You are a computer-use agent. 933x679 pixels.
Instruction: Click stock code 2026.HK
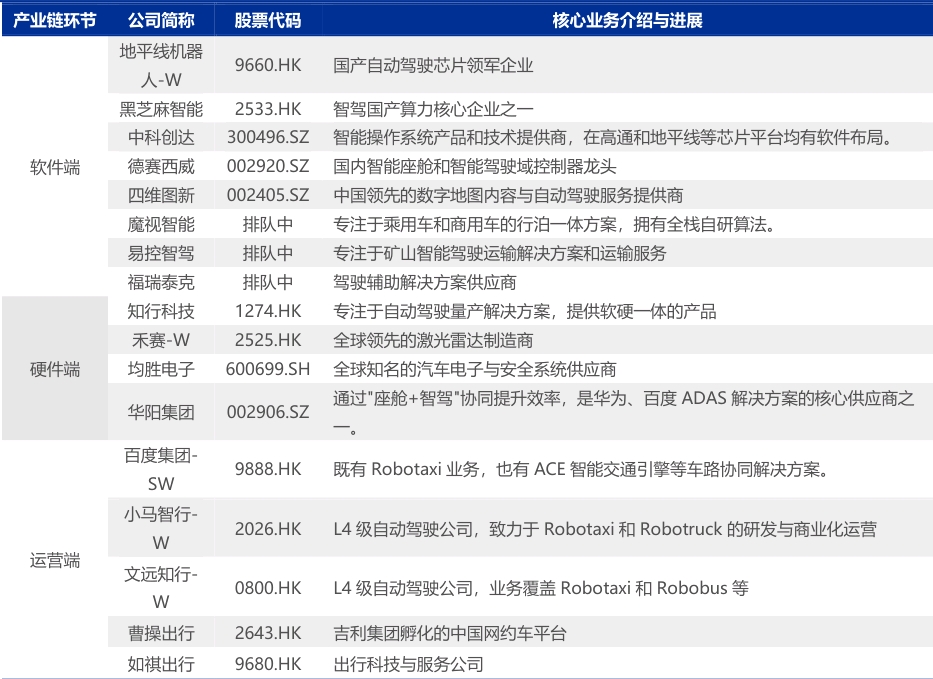268,528
